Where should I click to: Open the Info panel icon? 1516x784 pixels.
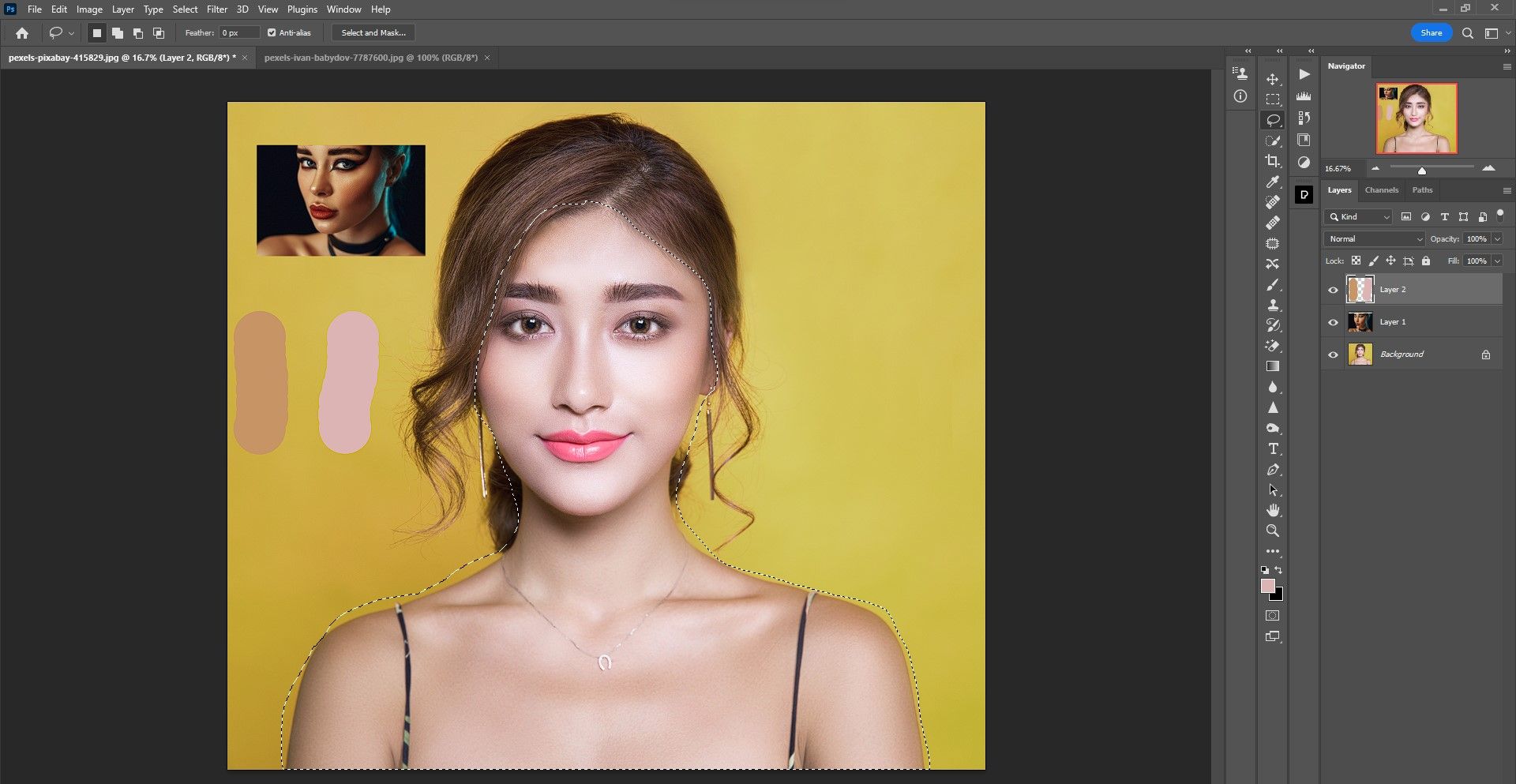[x=1240, y=96]
